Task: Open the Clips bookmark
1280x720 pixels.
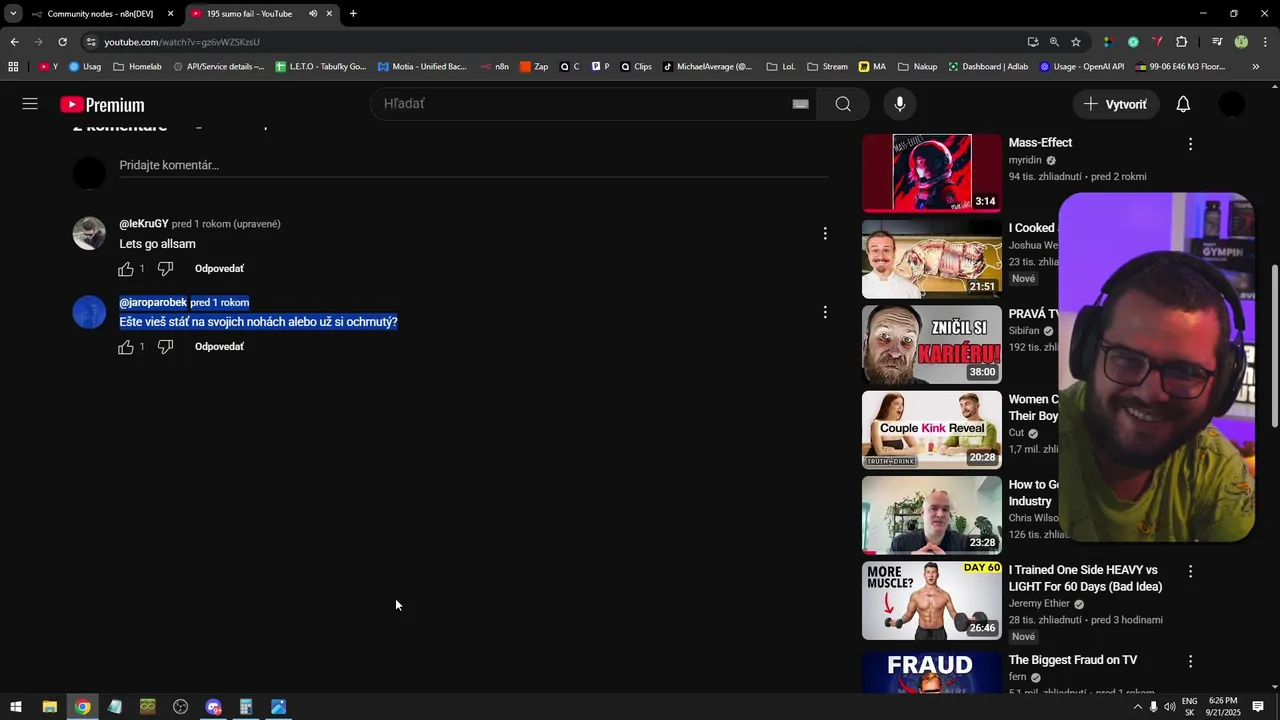Action: point(636,67)
